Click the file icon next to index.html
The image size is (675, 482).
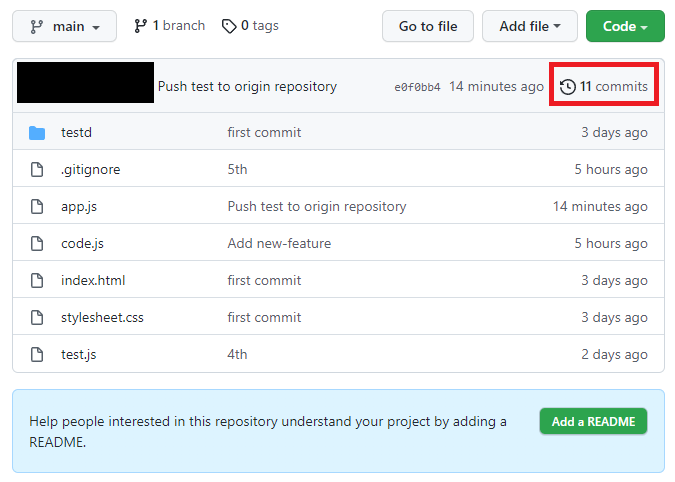tap(37, 281)
